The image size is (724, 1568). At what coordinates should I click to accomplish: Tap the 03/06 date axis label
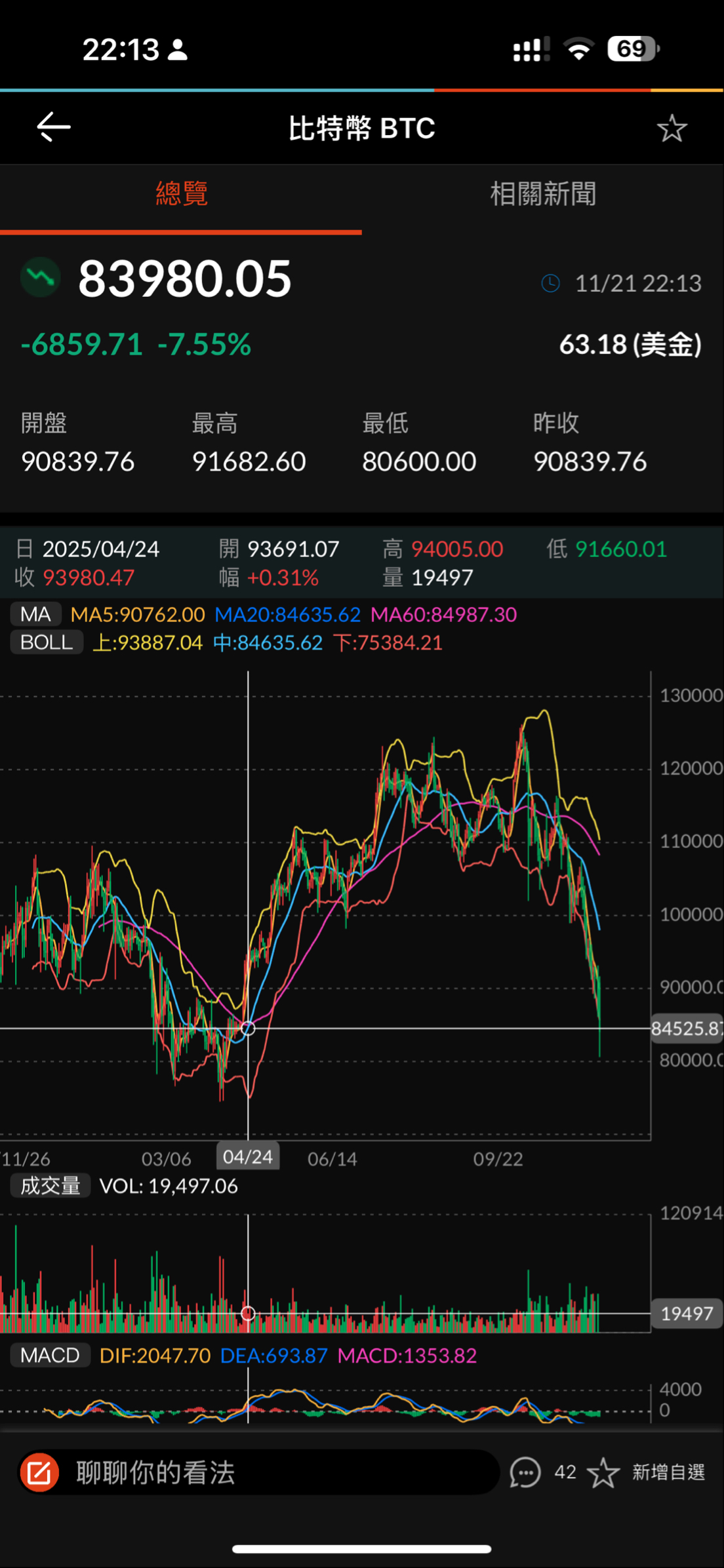[x=167, y=1159]
